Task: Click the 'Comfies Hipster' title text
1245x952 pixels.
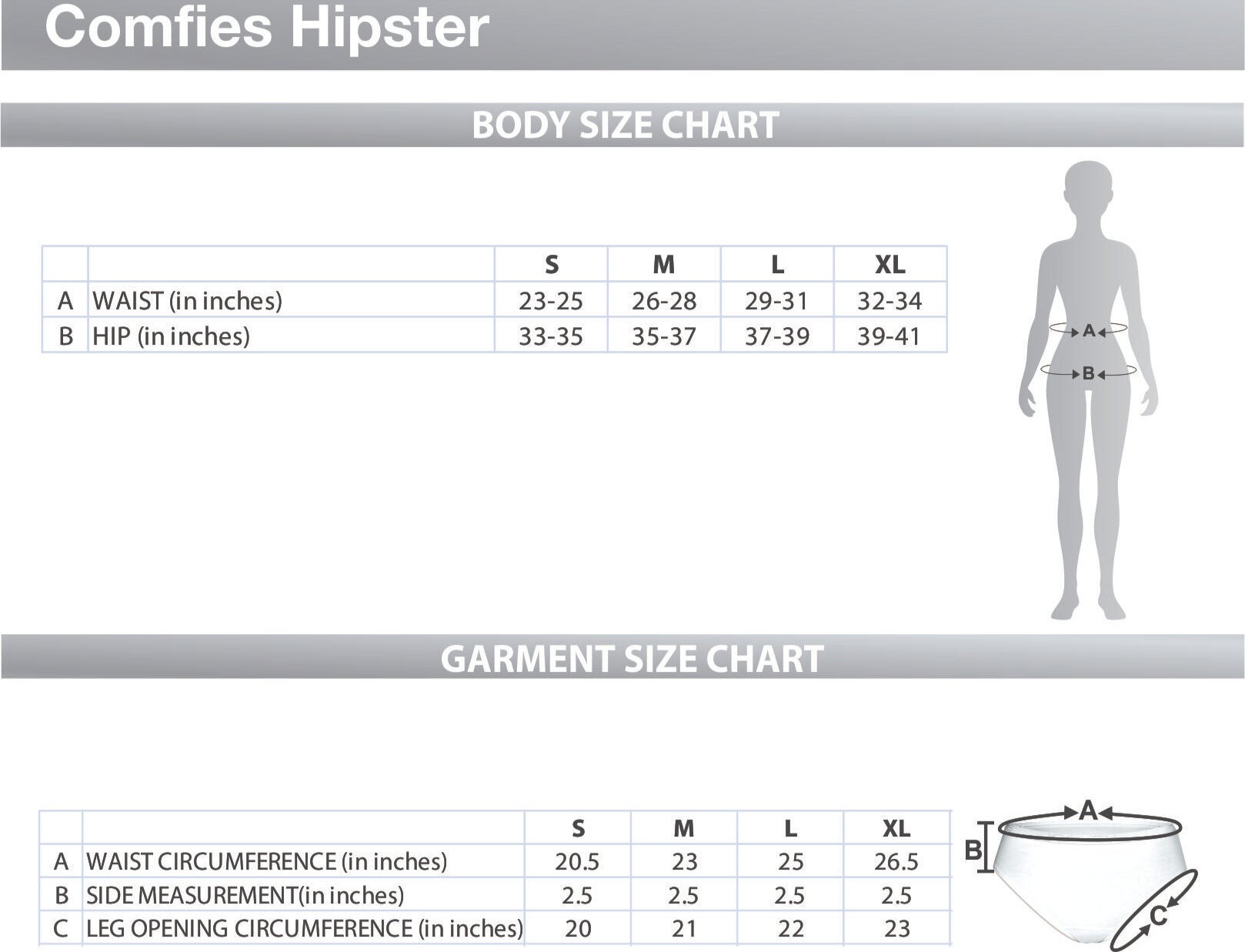Action: click(x=266, y=27)
